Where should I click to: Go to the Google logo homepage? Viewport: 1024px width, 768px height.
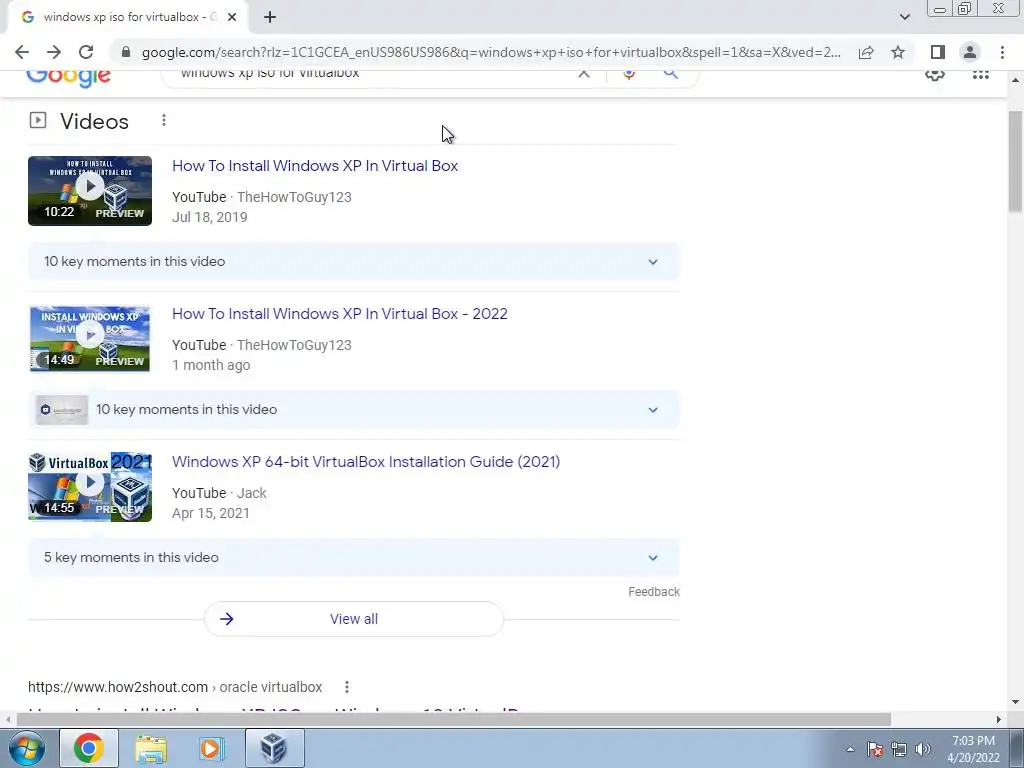[69, 78]
